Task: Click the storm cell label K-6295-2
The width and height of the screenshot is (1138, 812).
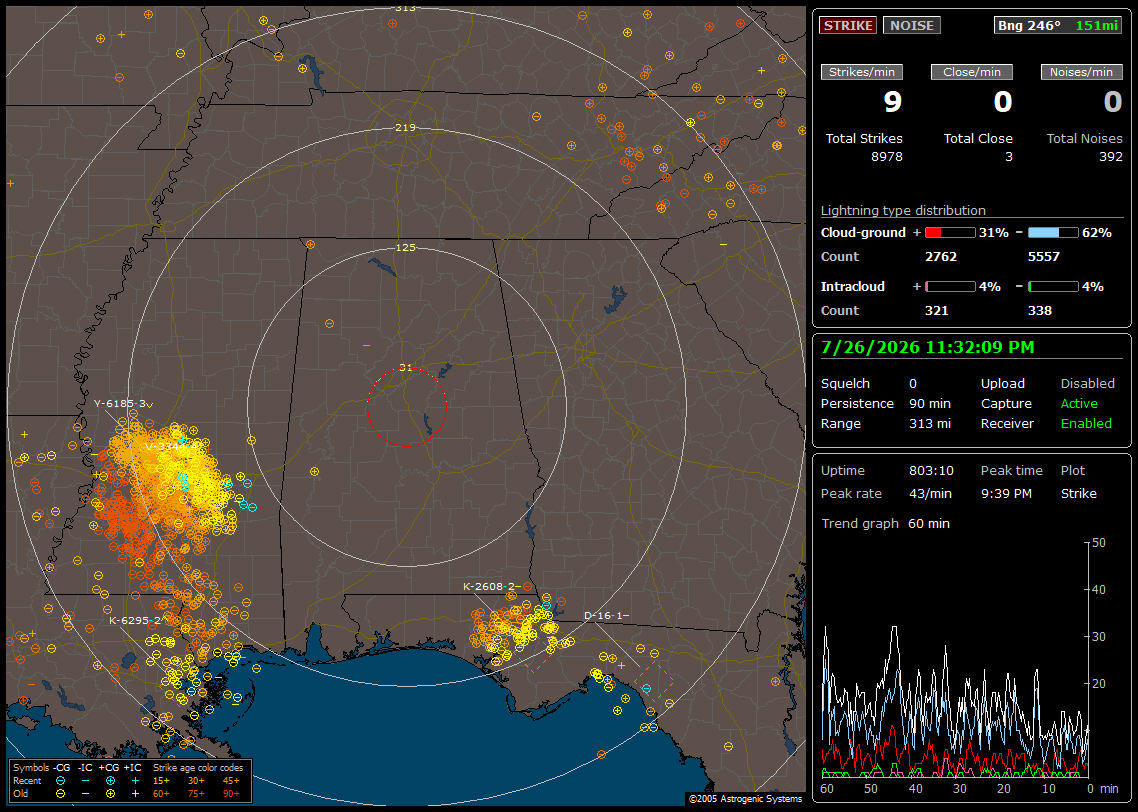Action: [135, 620]
